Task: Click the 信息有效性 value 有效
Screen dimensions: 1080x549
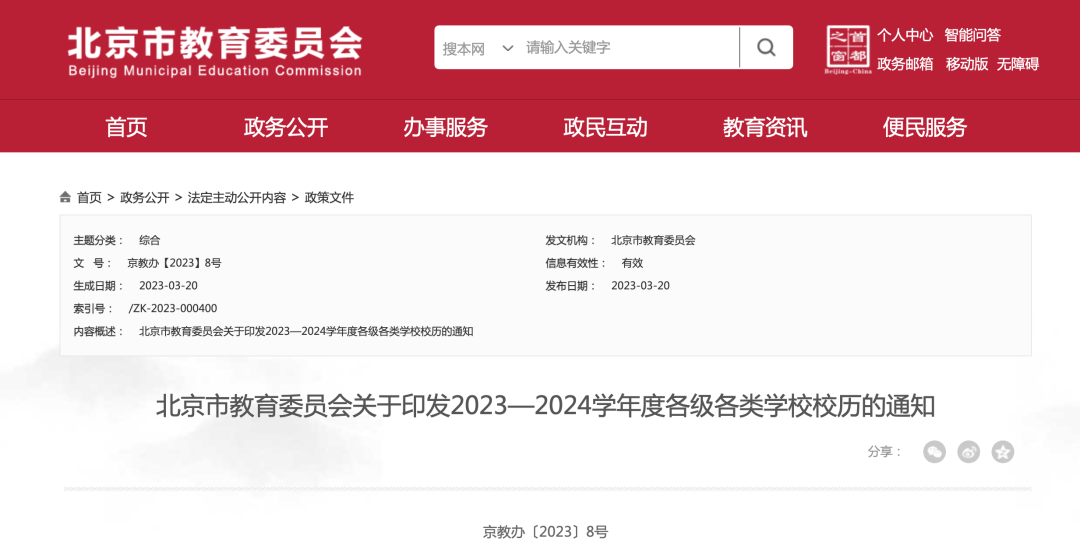Action: (632, 263)
